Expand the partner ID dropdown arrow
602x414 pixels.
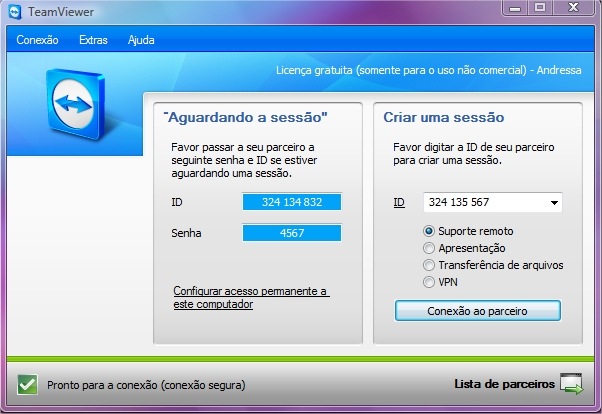click(554, 202)
